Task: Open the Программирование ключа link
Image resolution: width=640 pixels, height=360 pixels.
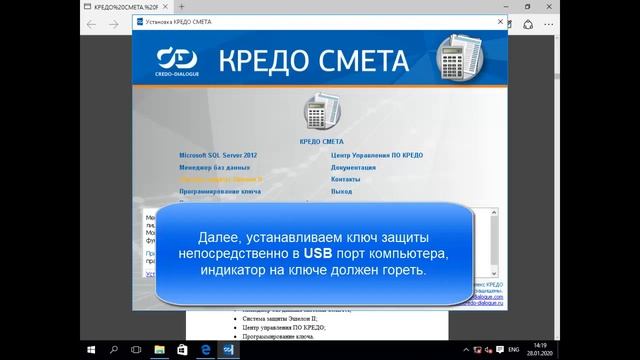Action: pyautogui.click(x=220, y=191)
